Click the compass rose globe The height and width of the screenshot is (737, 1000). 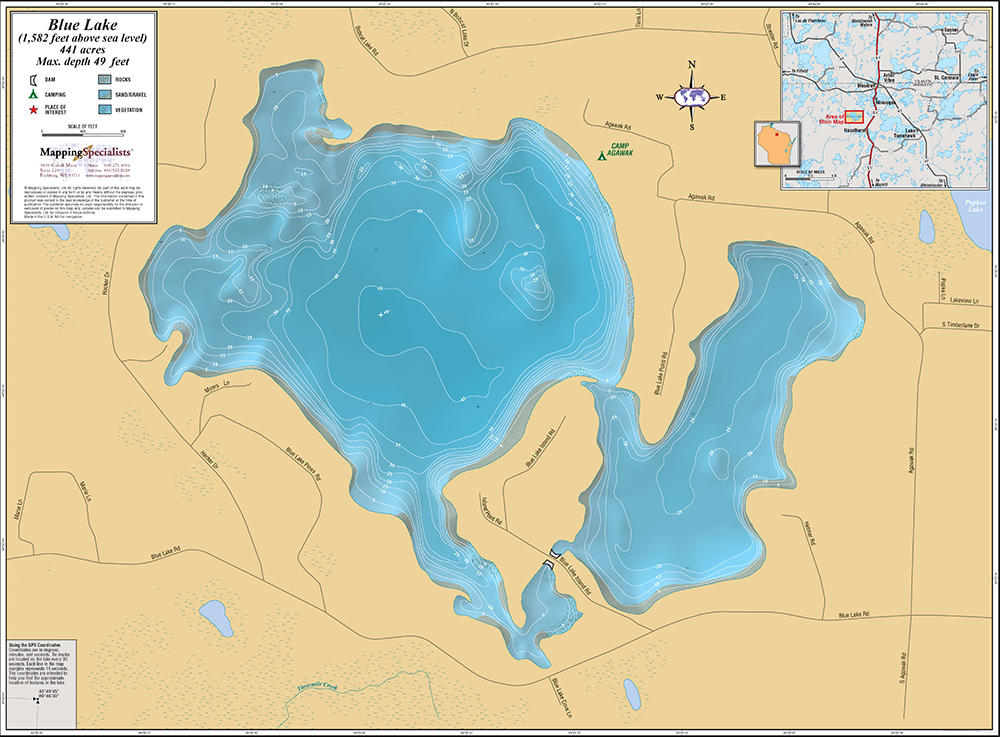pos(692,97)
